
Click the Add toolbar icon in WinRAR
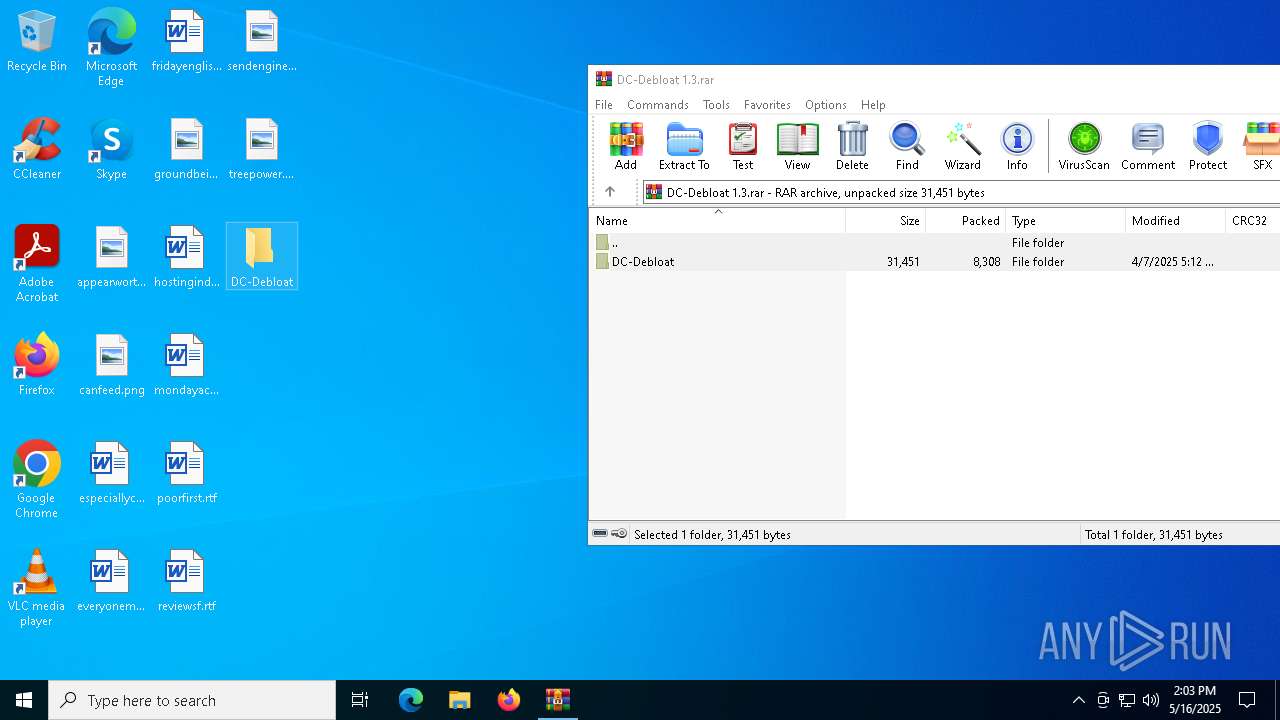click(626, 146)
